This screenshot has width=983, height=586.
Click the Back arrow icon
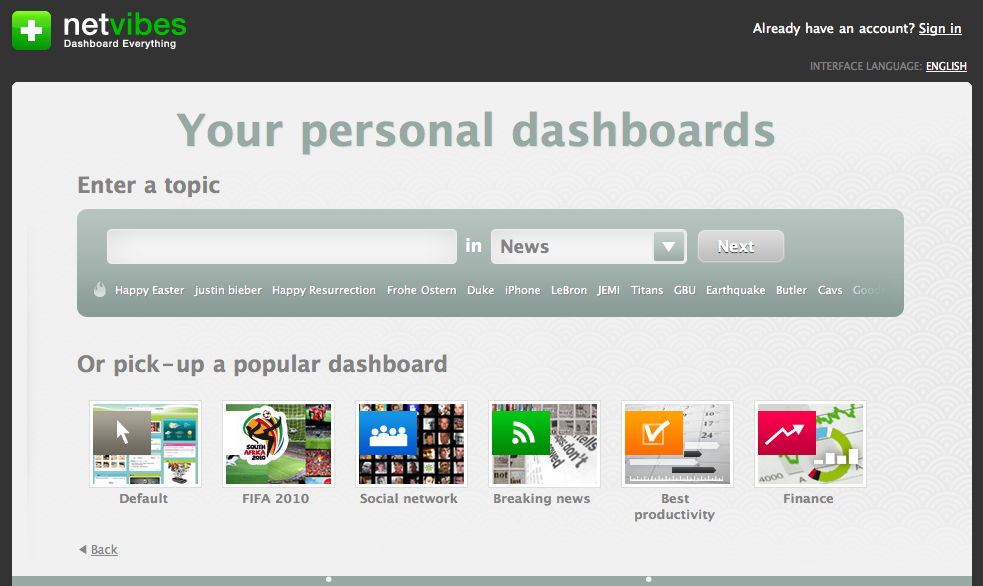(82, 549)
